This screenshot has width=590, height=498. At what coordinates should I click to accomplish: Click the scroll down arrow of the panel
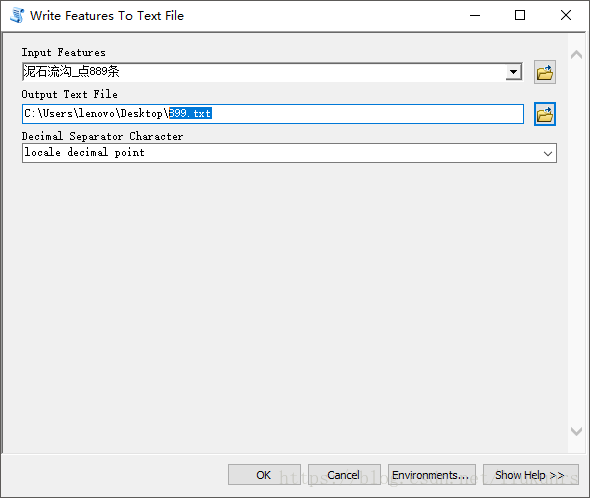point(576,431)
